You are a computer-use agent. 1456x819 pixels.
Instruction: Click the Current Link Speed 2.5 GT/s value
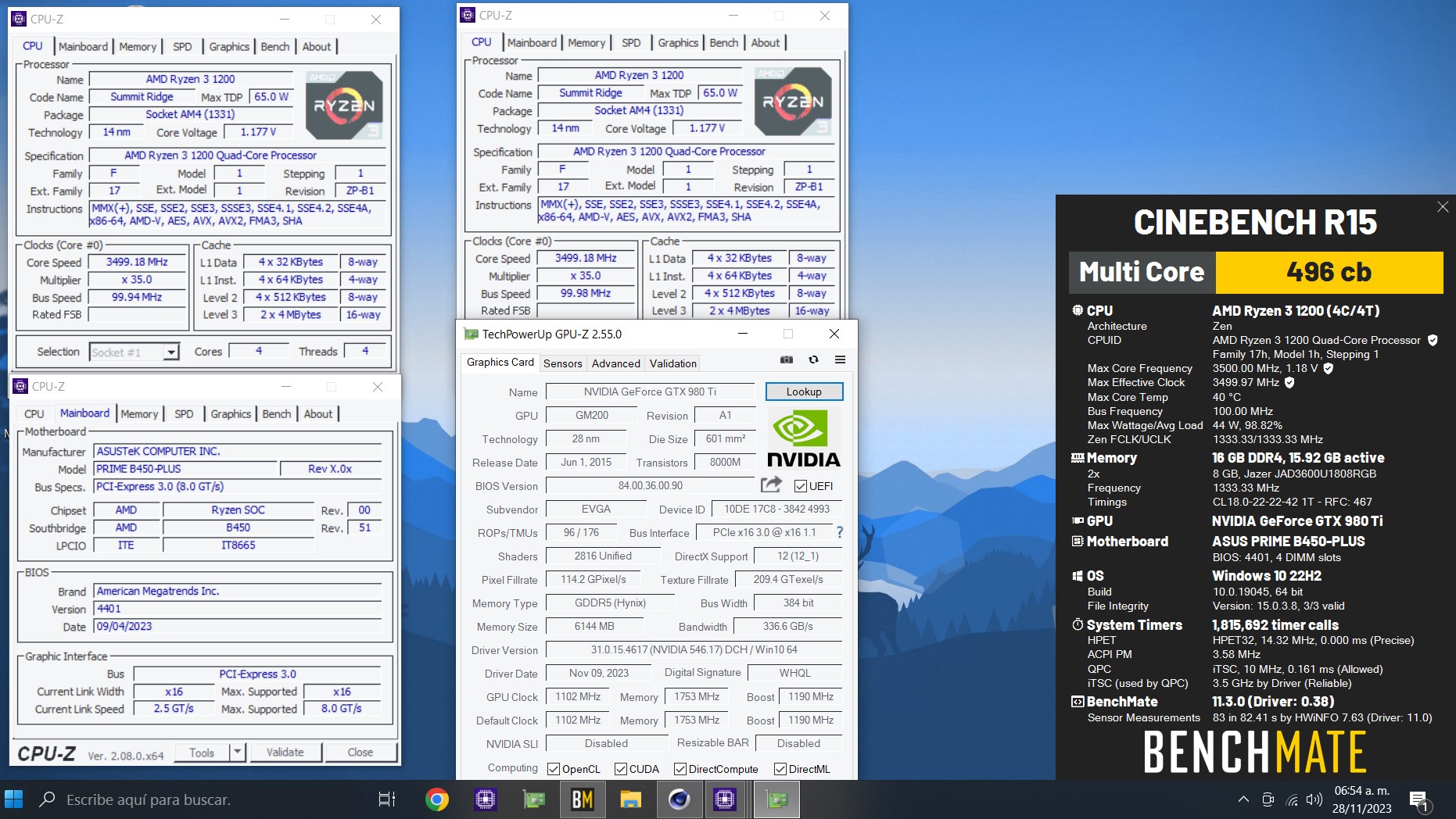(x=174, y=709)
